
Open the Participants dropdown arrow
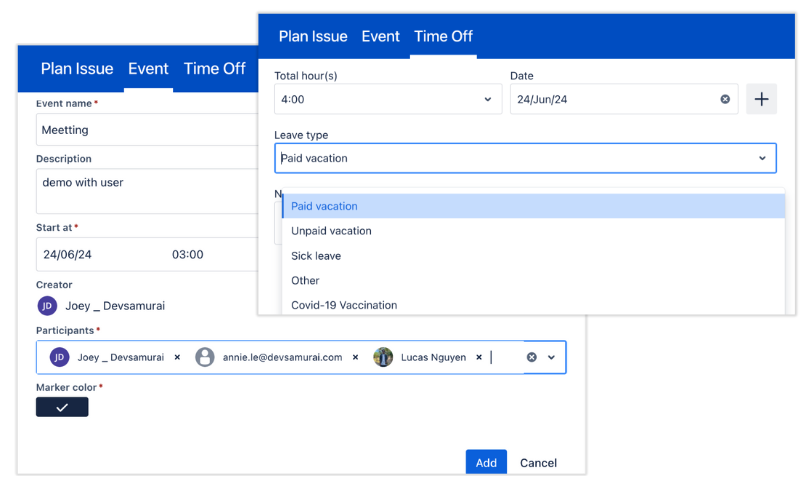pyautogui.click(x=551, y=357)
